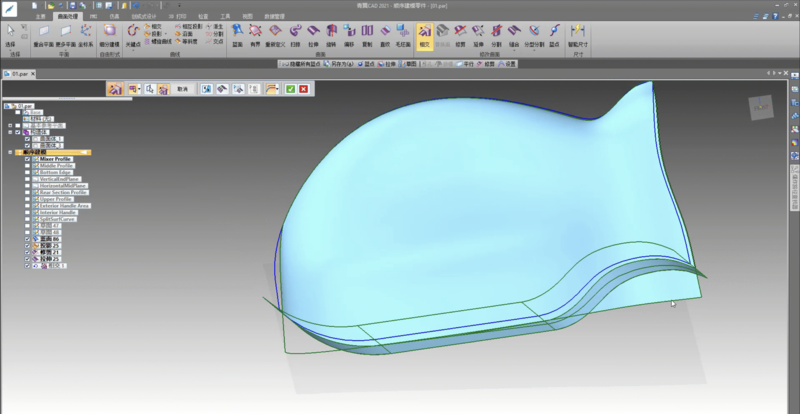The width and height of the screenshot is (800, 414).
Task: Toggle the Mixer Profile checkbox
Action: pyautogui.click(x=27, y=158)
